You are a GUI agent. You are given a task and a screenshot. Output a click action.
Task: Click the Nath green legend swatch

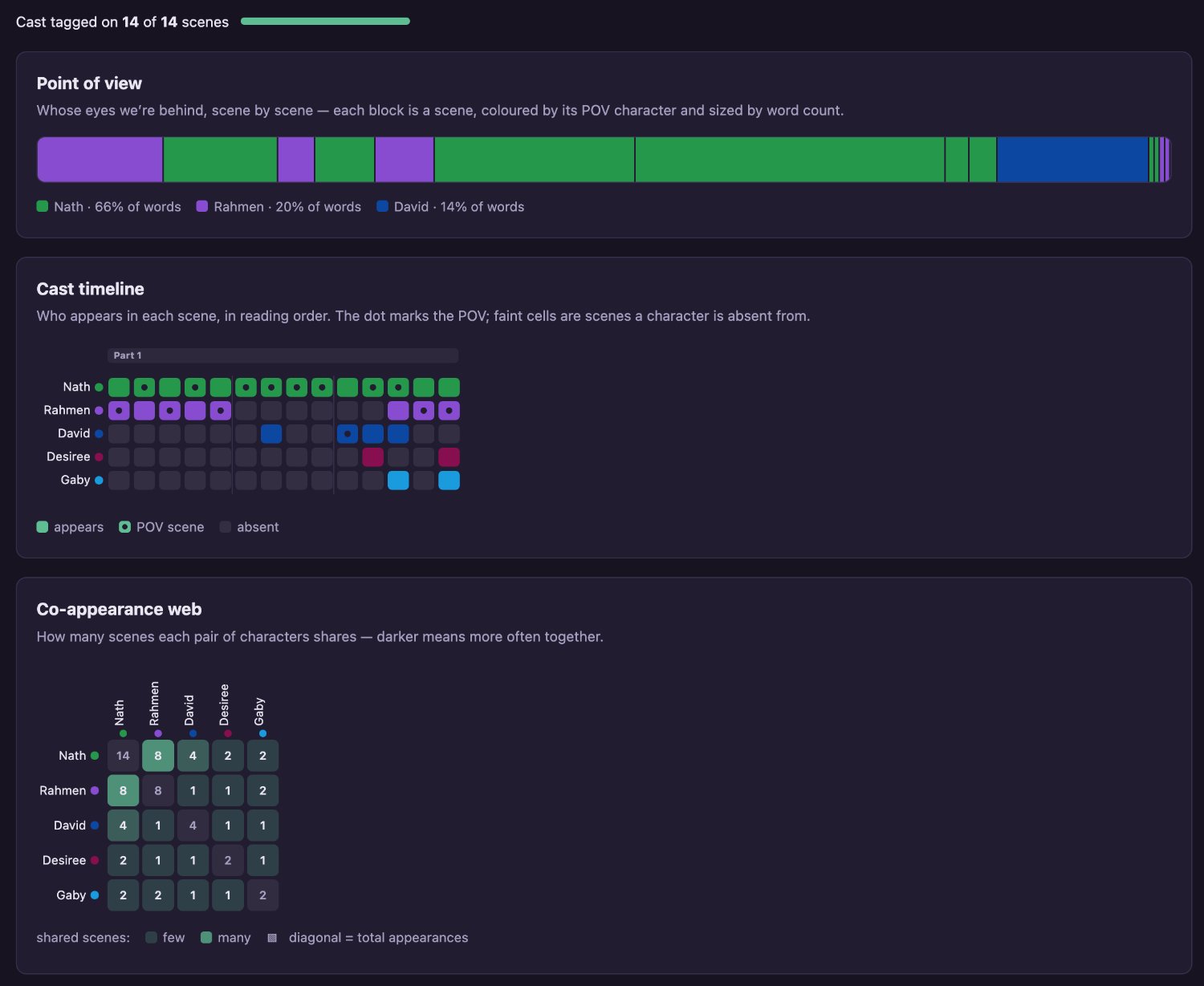tap(43, 206)
